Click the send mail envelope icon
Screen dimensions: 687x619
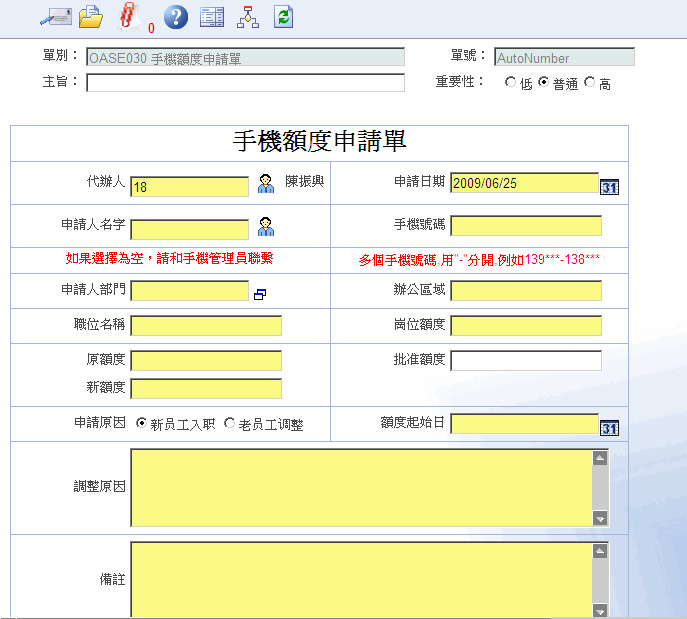pyautogui.click(x=55, y=16)
